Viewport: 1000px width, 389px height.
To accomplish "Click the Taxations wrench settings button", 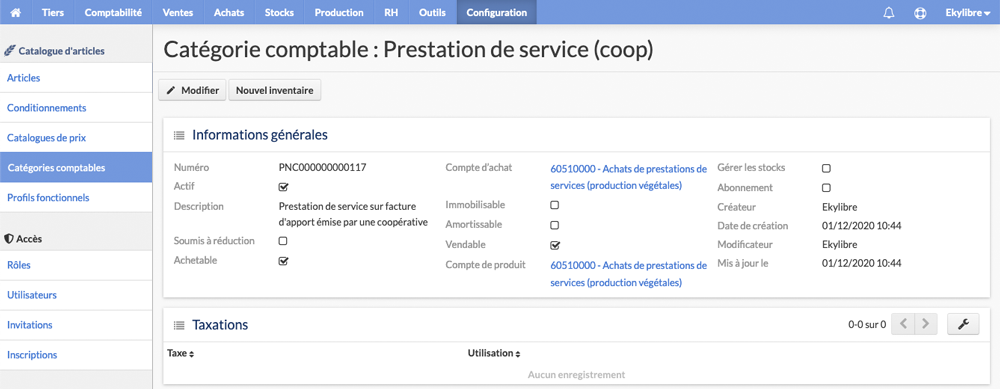I will tap(963, 325).
